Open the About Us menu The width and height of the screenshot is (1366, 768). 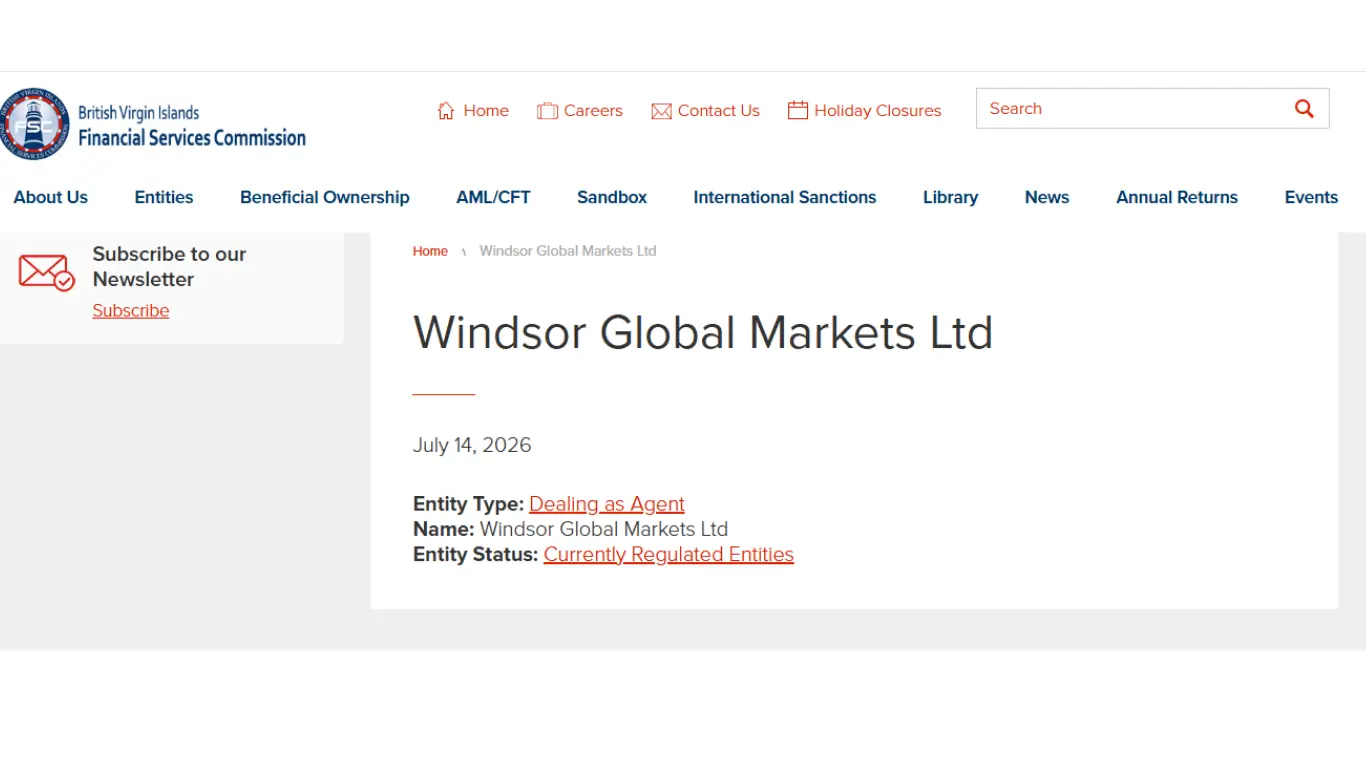(x=51, y=197)
